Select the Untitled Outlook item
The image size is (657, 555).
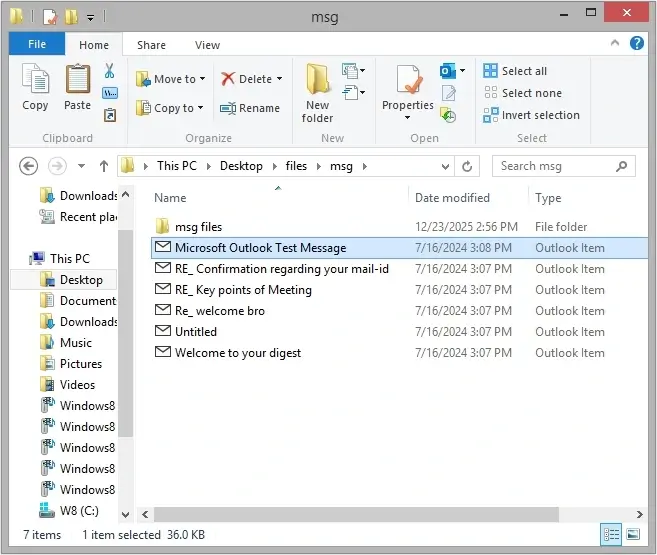coord(399,331)
